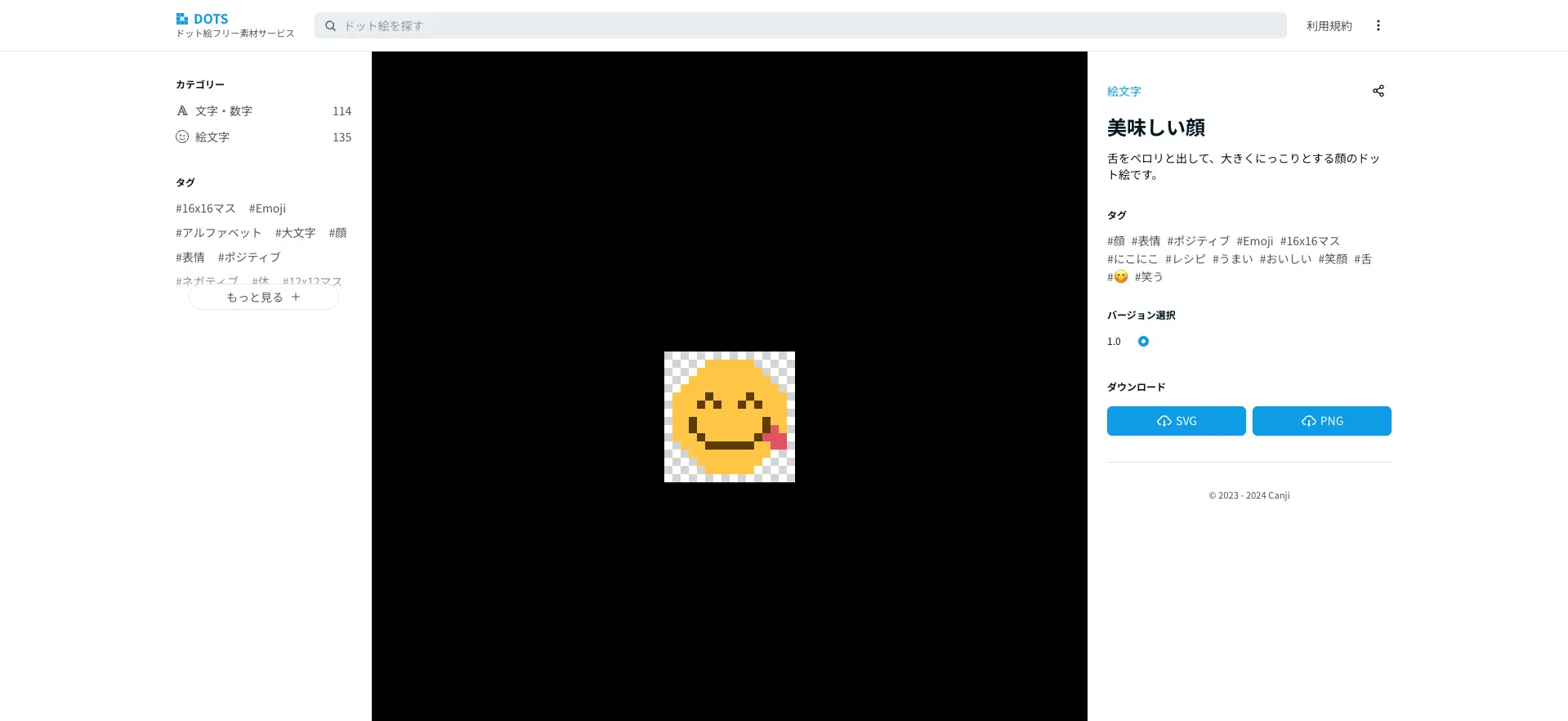Image resolution: width=1568 pixels, height=721 pixels.
Task: Click the 135 count beside 絵文字
Action: (x=342, y=137)
